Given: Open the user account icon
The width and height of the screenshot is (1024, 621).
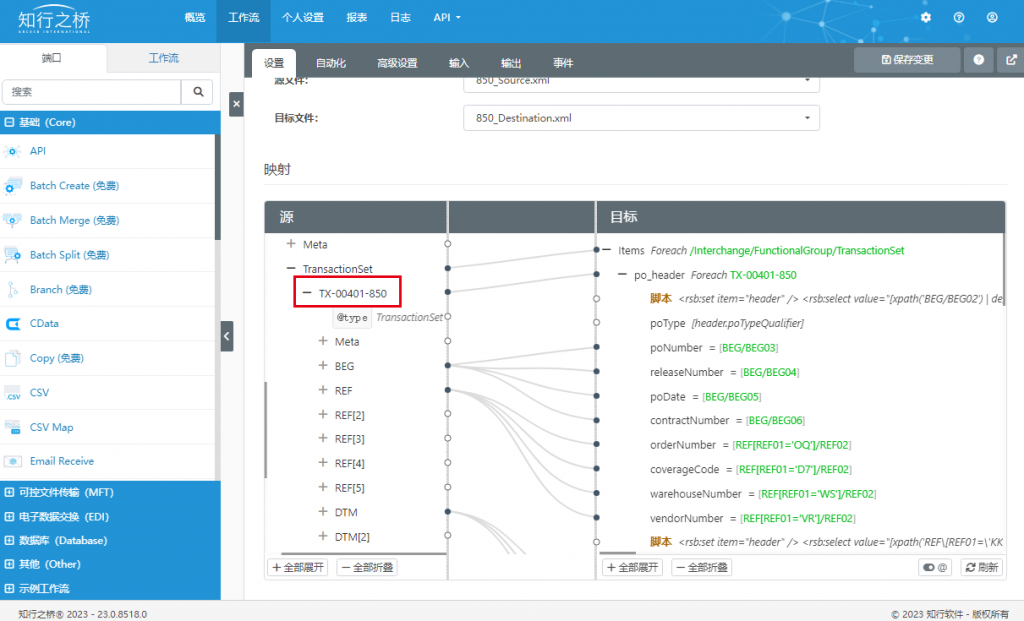Looking at the screenshot, I should [x=992, y=18].
